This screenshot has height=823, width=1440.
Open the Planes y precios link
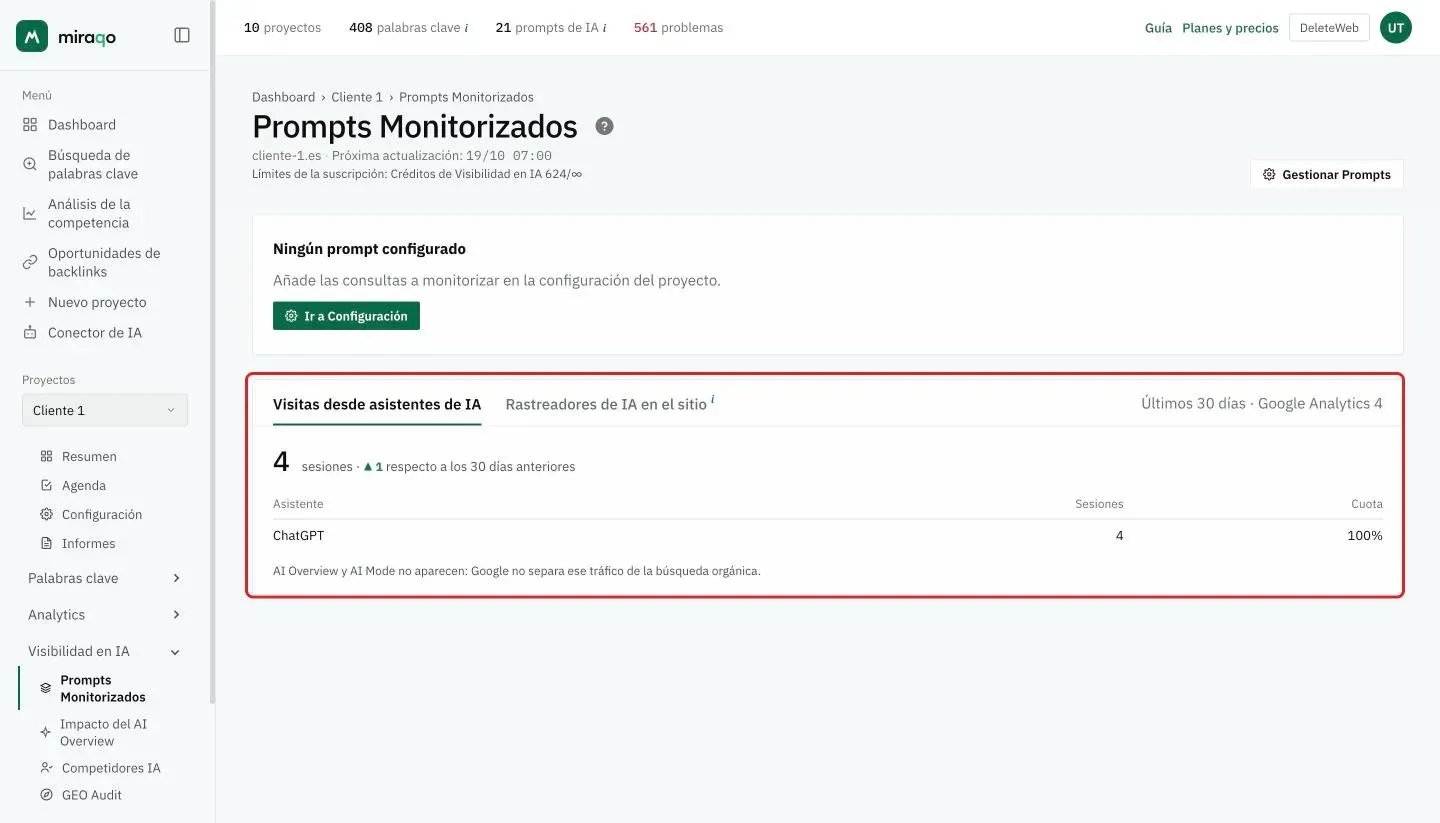(1230, 28)
